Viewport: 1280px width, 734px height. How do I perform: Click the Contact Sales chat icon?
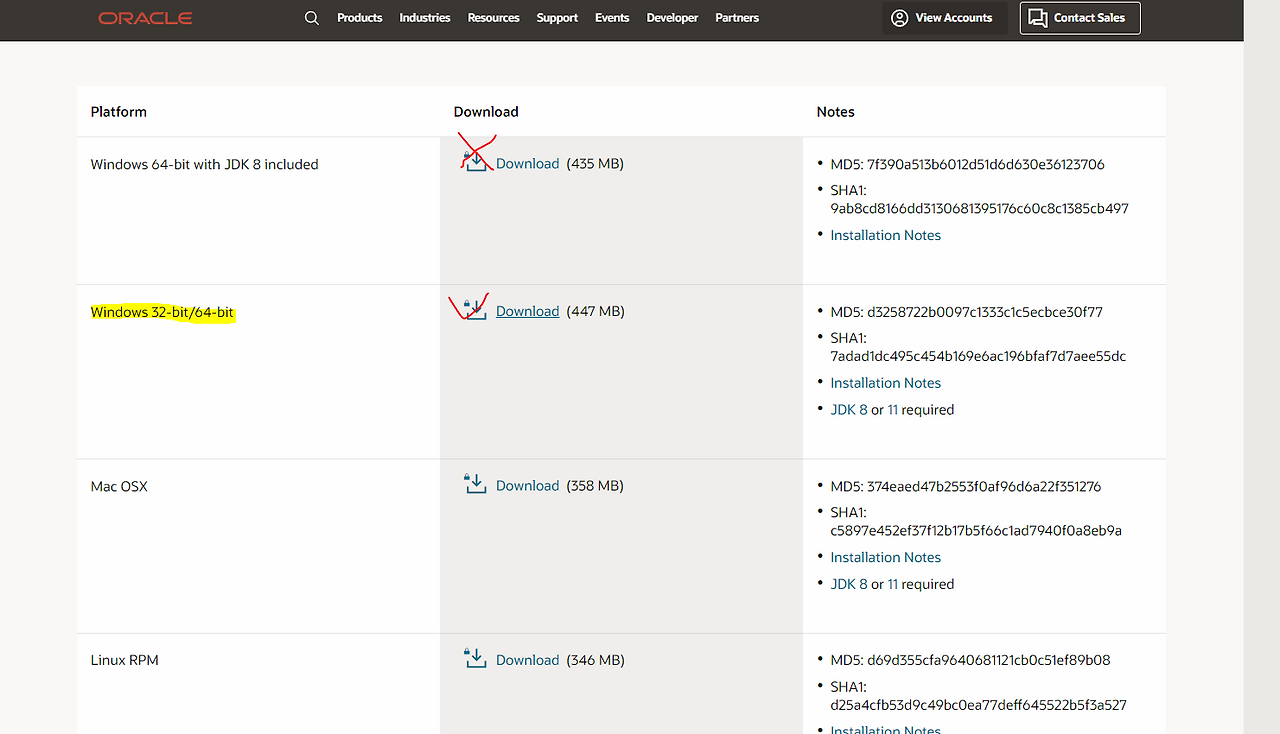click(x=1038, y=18)
